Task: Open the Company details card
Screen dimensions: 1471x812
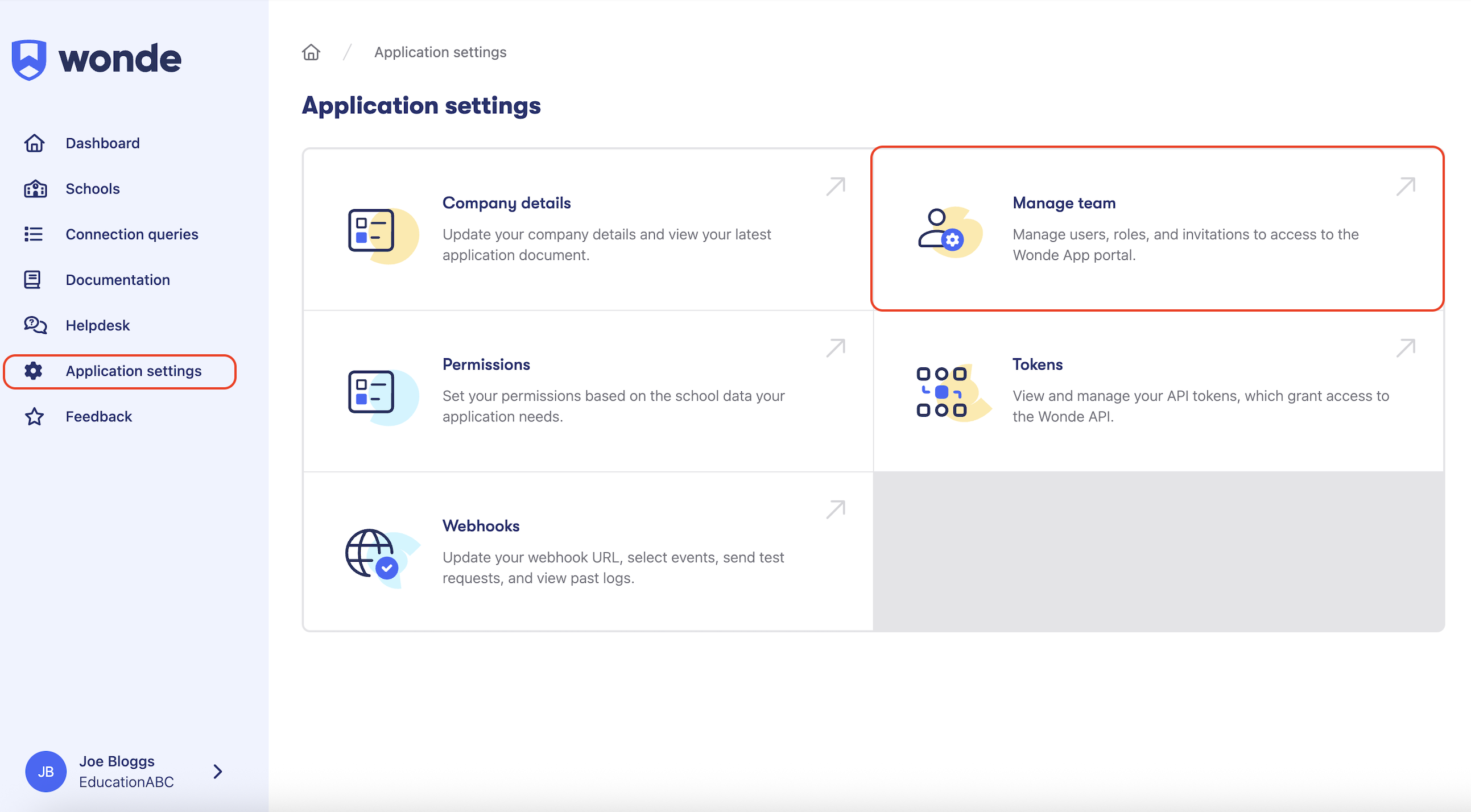Action: click(x=588, y=230)
